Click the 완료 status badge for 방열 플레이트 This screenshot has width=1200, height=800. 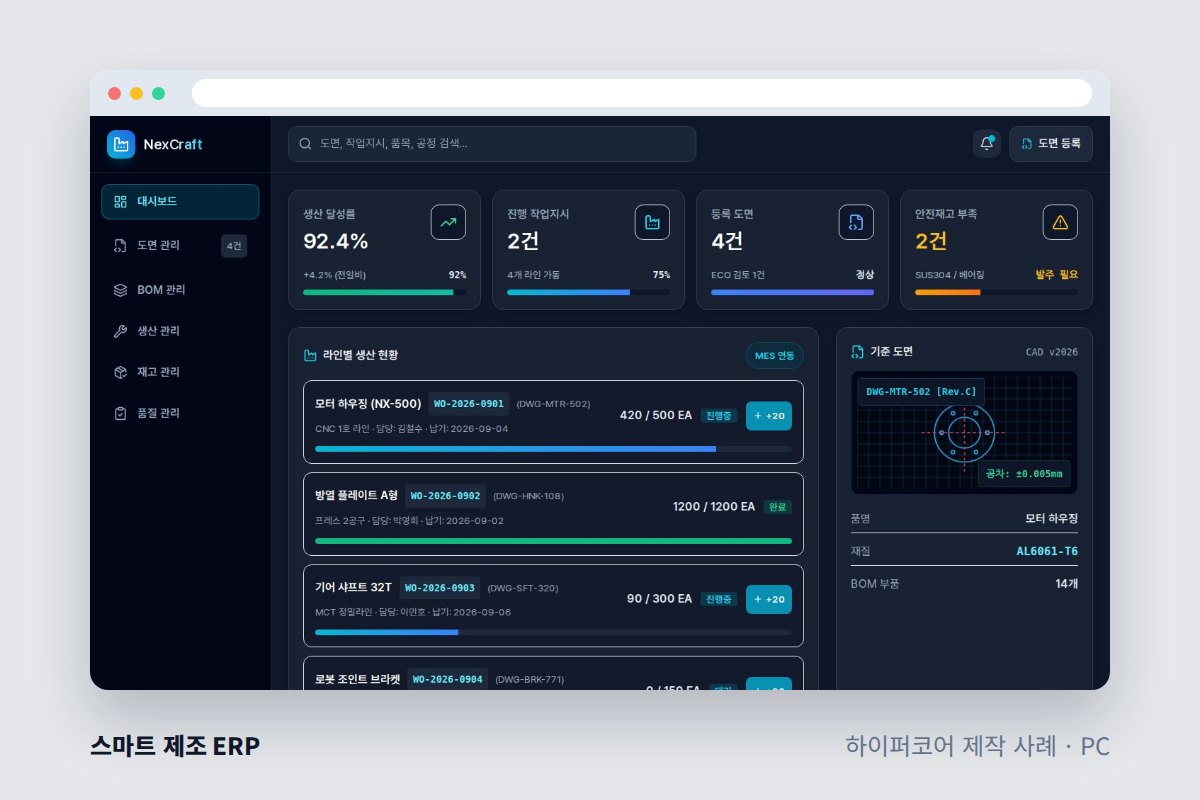(x=778, y=507)
